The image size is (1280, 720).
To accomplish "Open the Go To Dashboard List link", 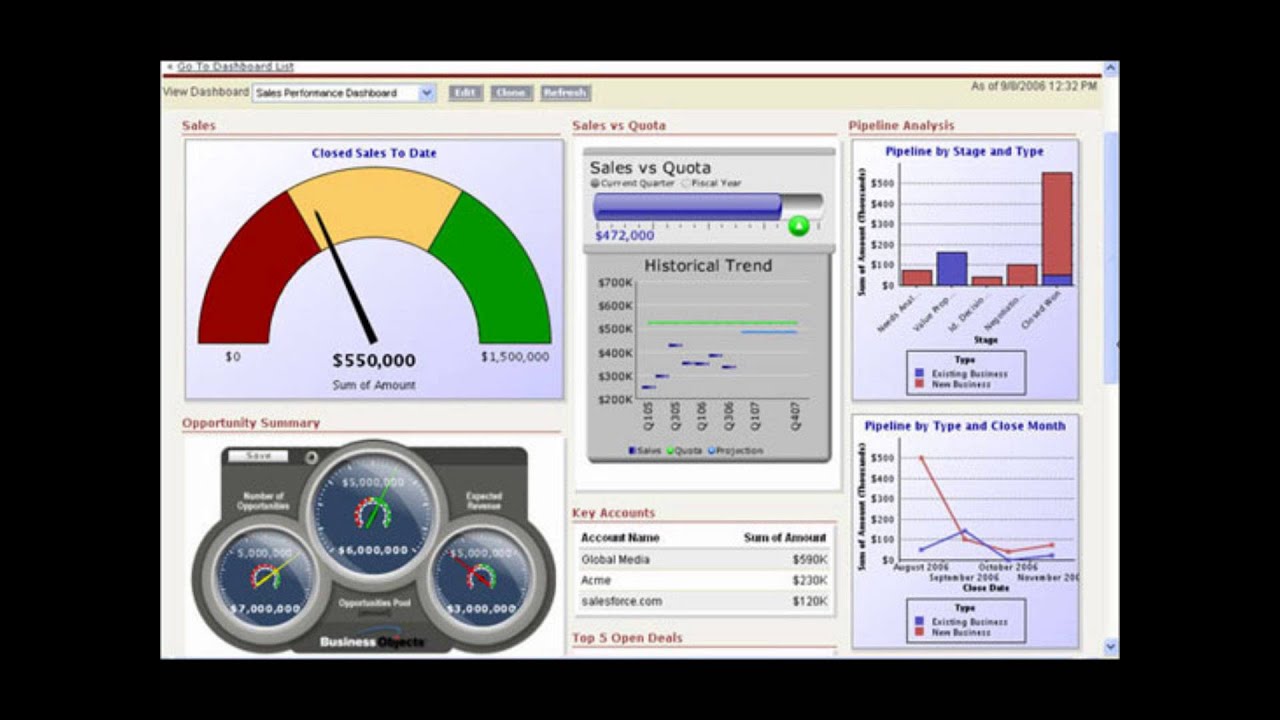I will [x=235, y=67].
